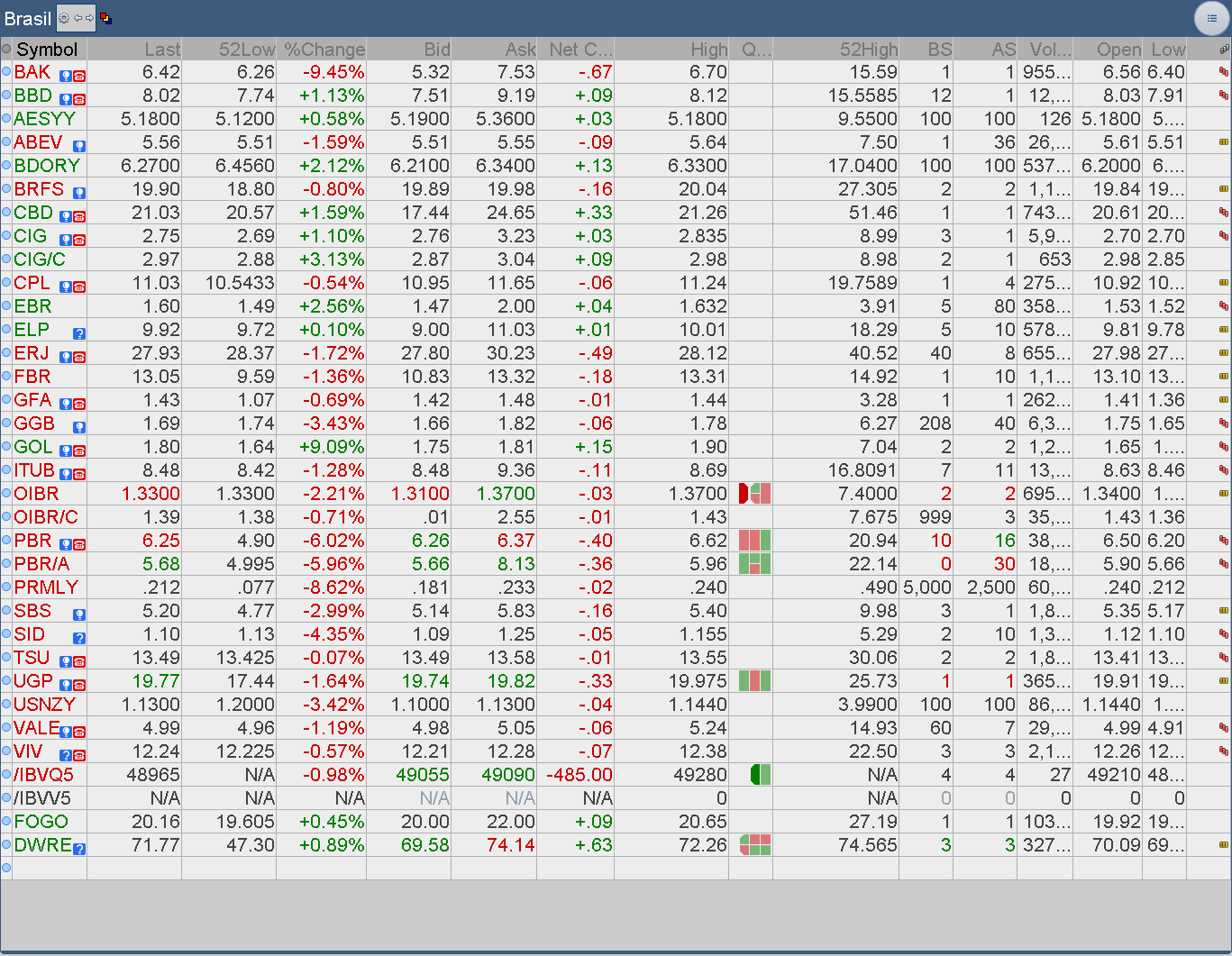Click the lightbulb icon next to BRFS
1232x956 pixels.
click(79, 193)
